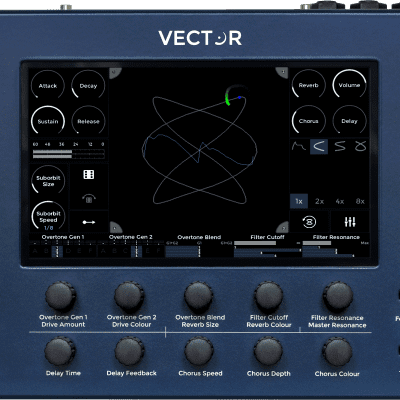Click the on-screen Delay dial
The height and width of the screenshot is (400, 400).
(x=349, y=121)
